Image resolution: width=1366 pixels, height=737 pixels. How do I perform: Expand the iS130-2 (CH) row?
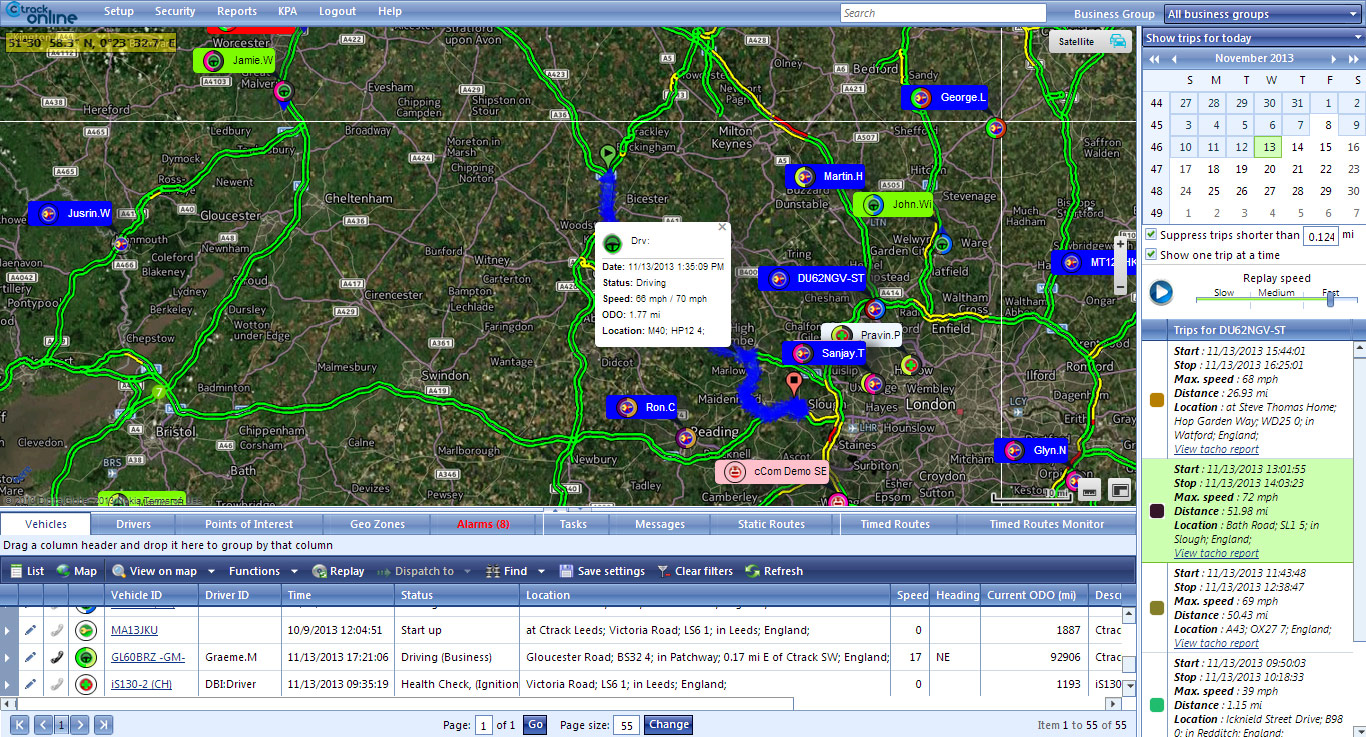tap(9, 684)
